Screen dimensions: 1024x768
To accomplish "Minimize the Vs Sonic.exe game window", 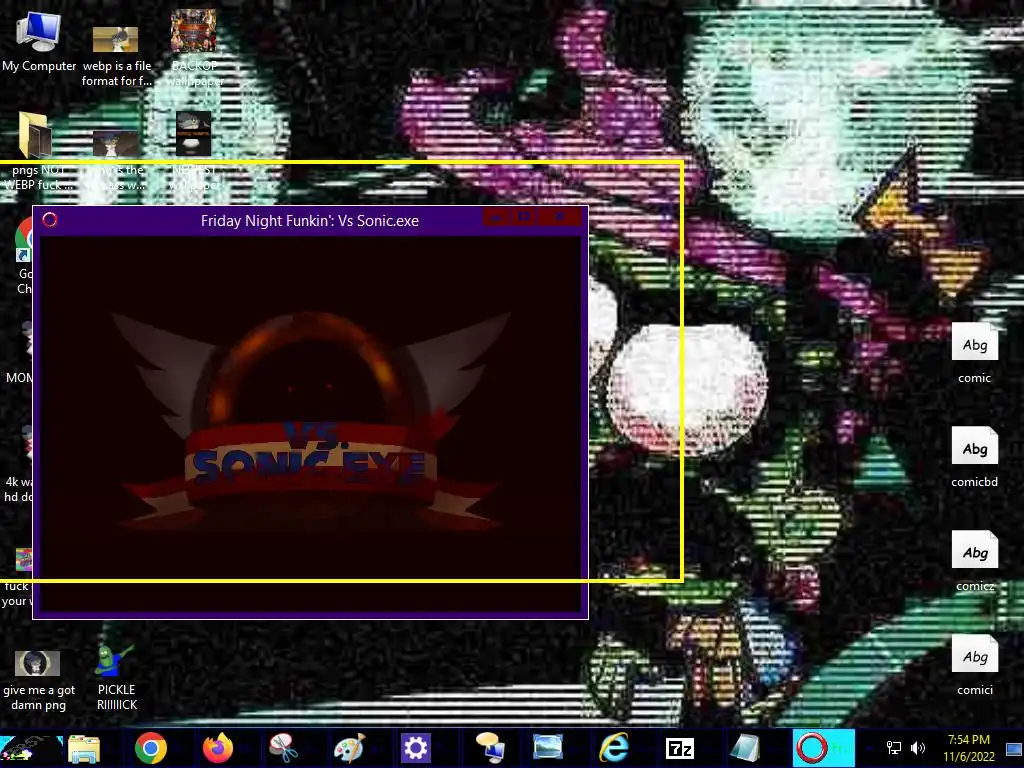I will pyautogui.click(x=496, y=217).
